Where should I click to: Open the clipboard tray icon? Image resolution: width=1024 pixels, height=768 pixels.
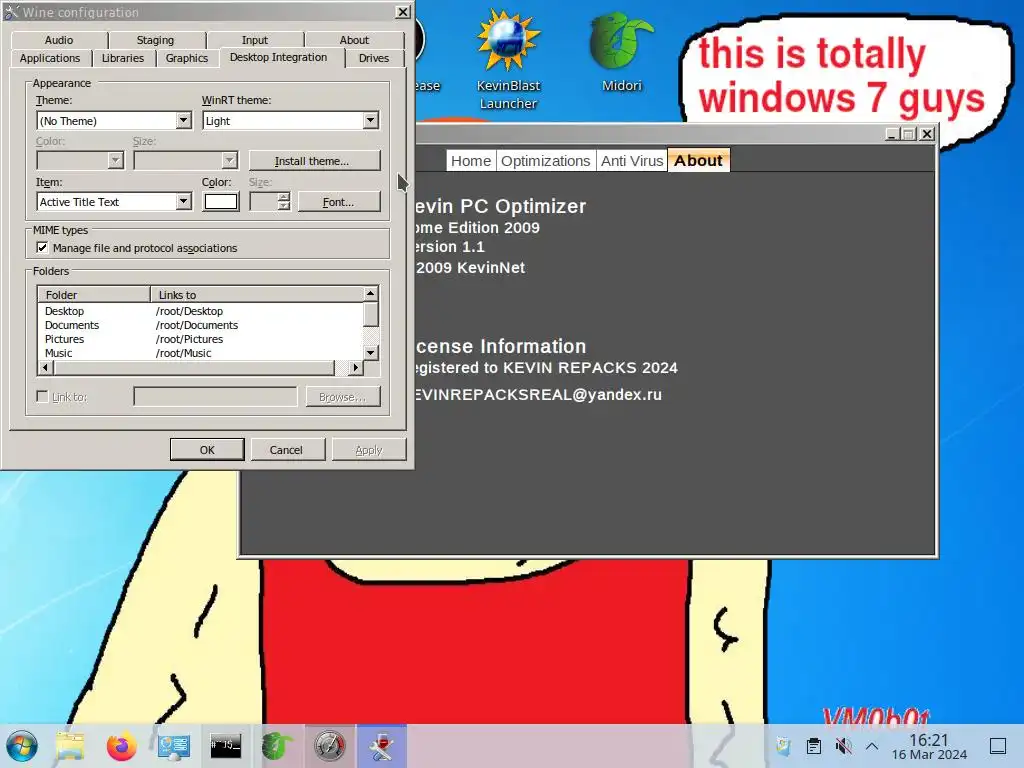tap(814, 746)
